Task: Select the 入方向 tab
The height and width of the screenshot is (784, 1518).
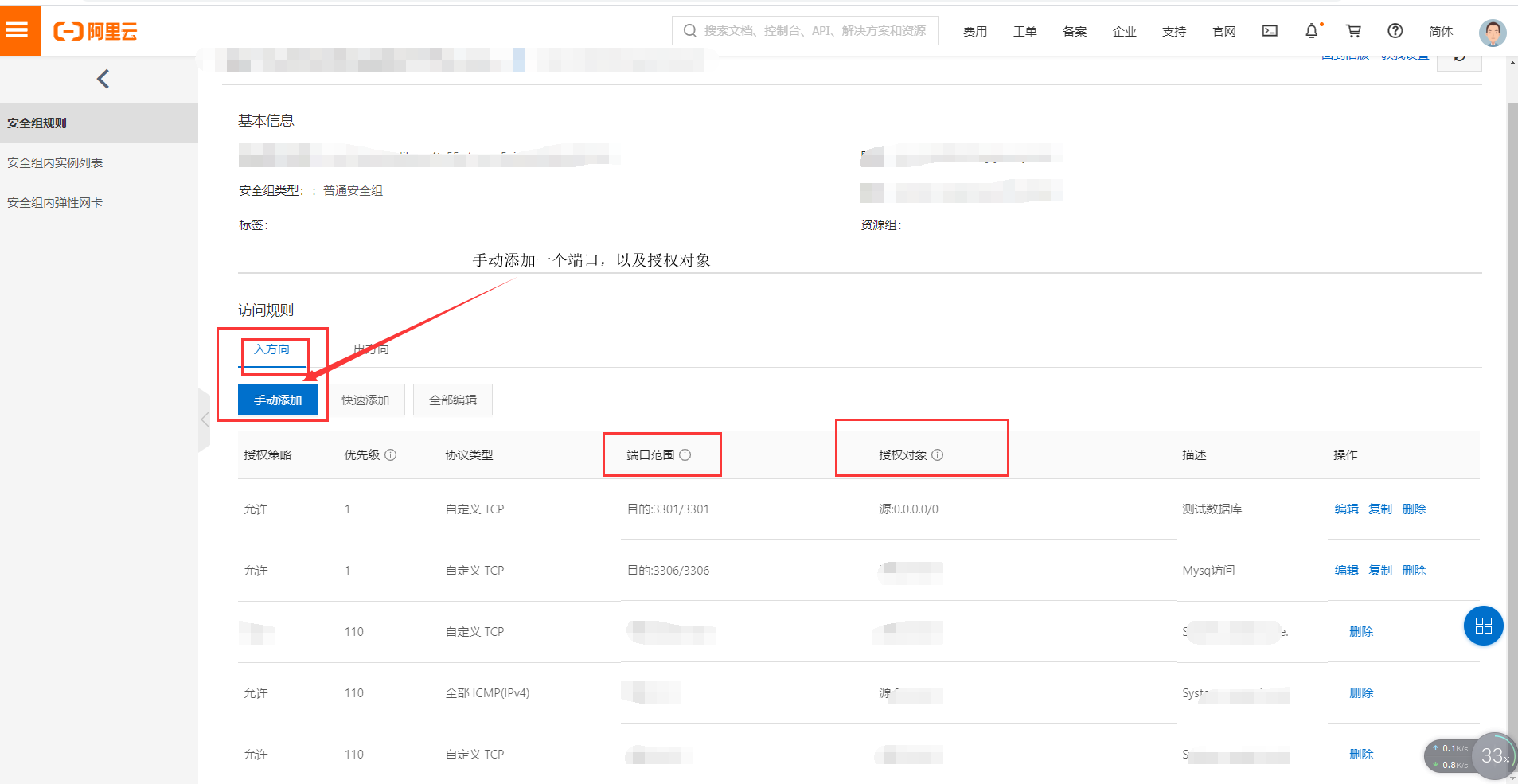Action: 274,349
